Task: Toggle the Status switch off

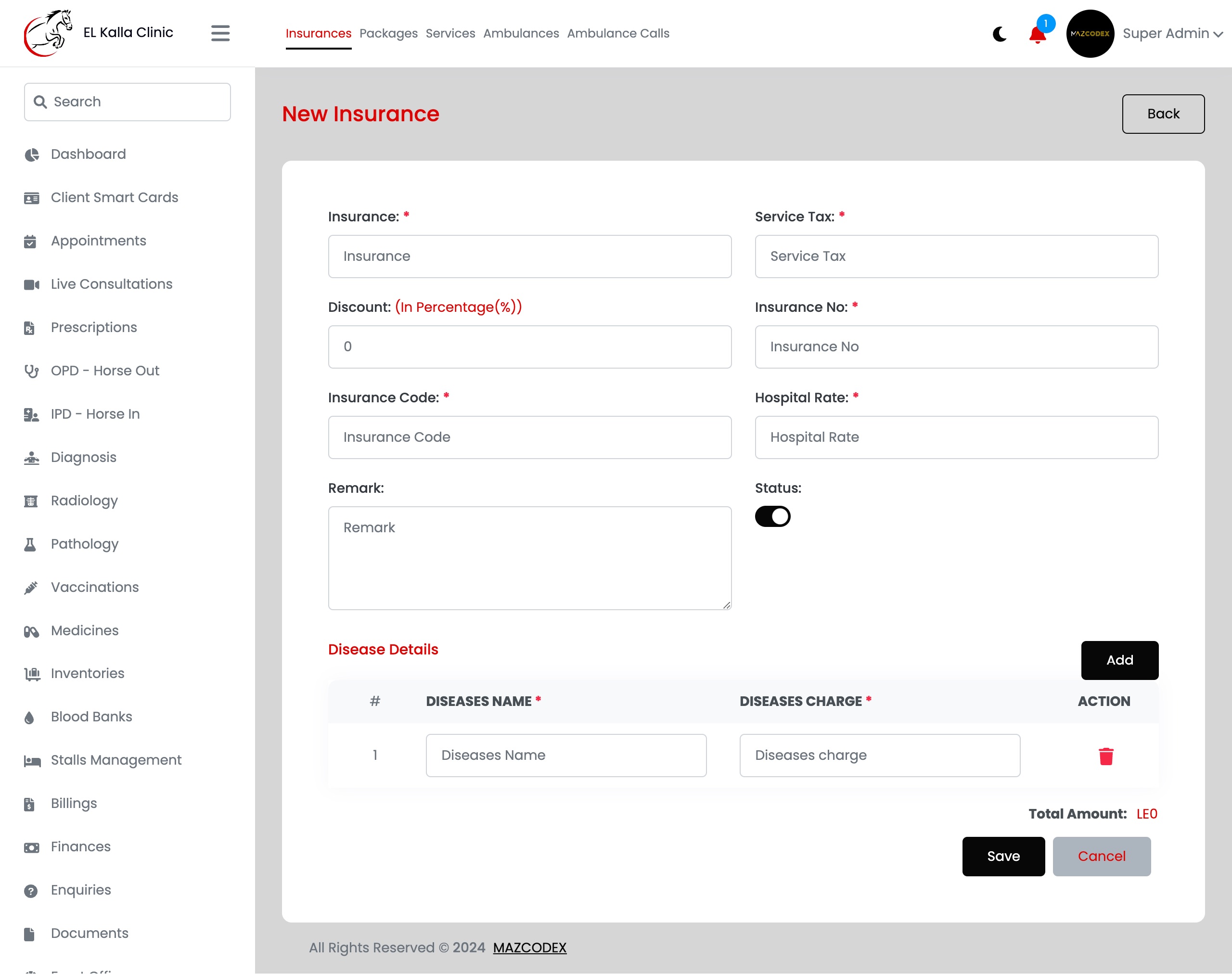Action: [772, 517]
